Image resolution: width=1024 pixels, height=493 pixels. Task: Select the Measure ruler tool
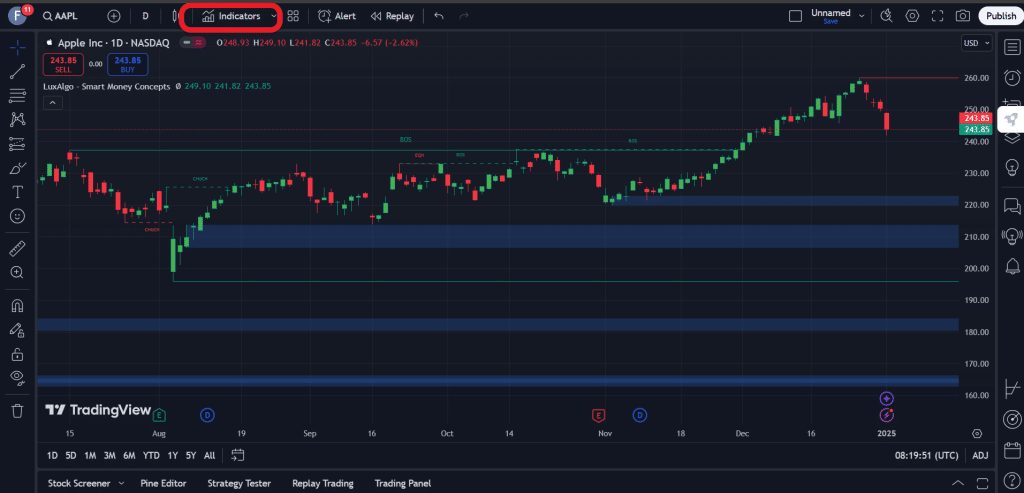tap(18, 248)
